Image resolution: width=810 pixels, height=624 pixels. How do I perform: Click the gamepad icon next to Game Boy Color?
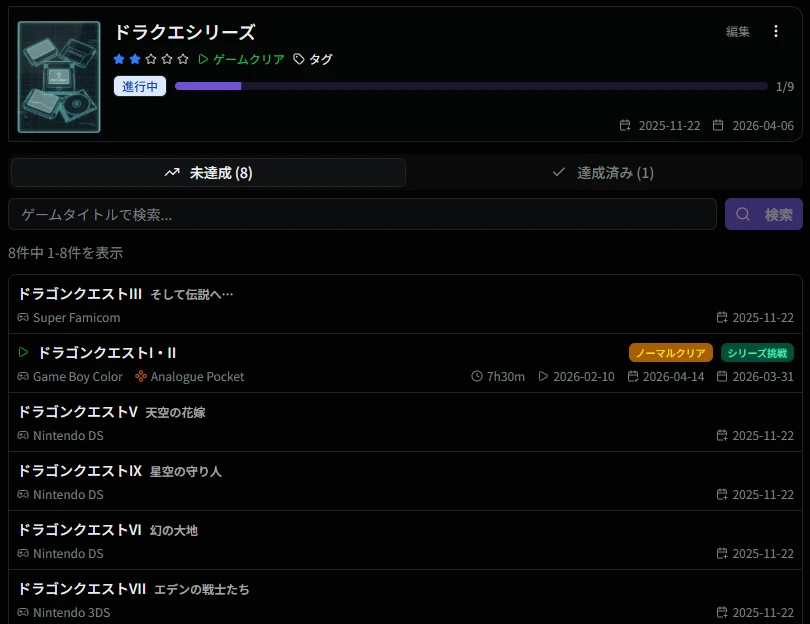(x=22, y=377)
